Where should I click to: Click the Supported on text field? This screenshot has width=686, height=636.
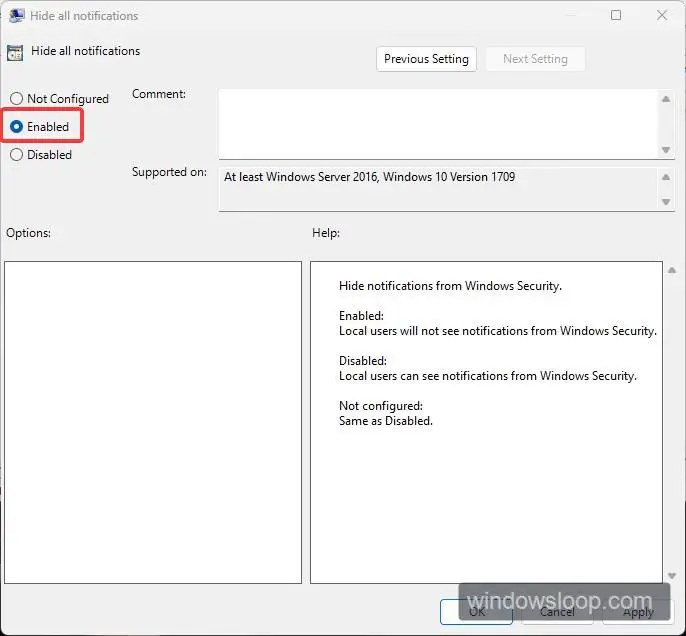tap(438, 189)
